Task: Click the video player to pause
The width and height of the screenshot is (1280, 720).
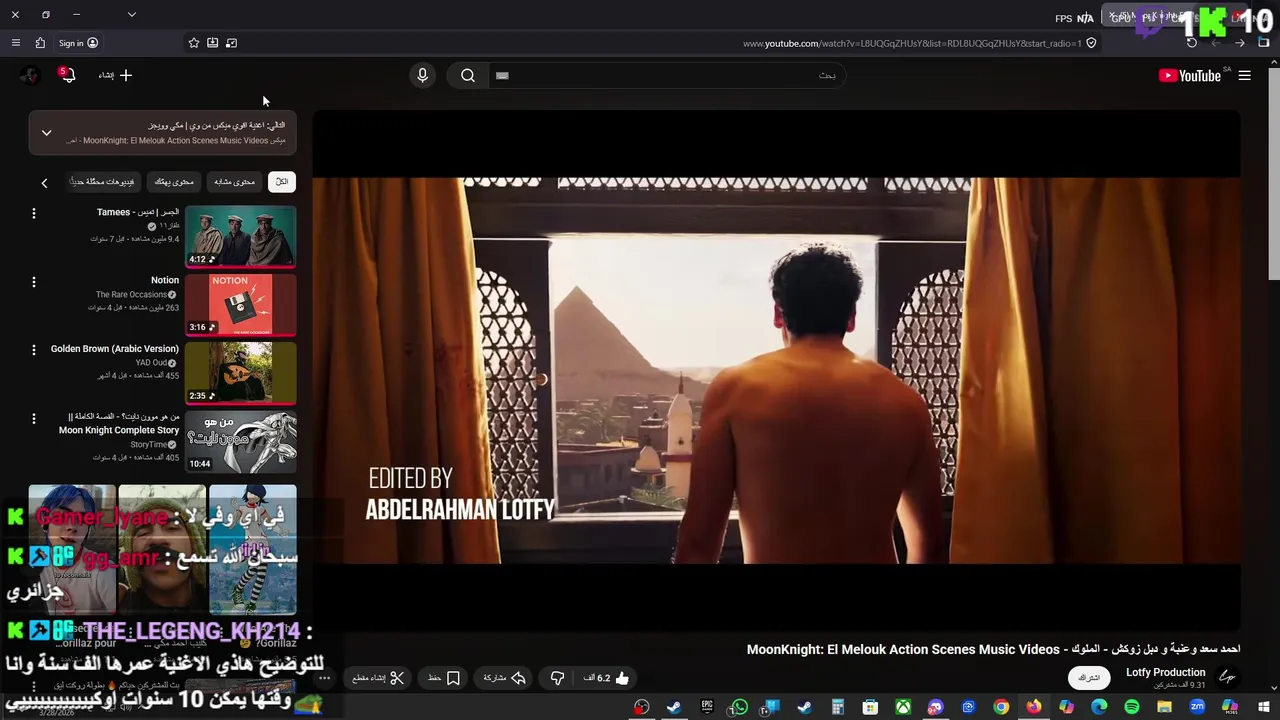Action: click(x=776, y=370)
